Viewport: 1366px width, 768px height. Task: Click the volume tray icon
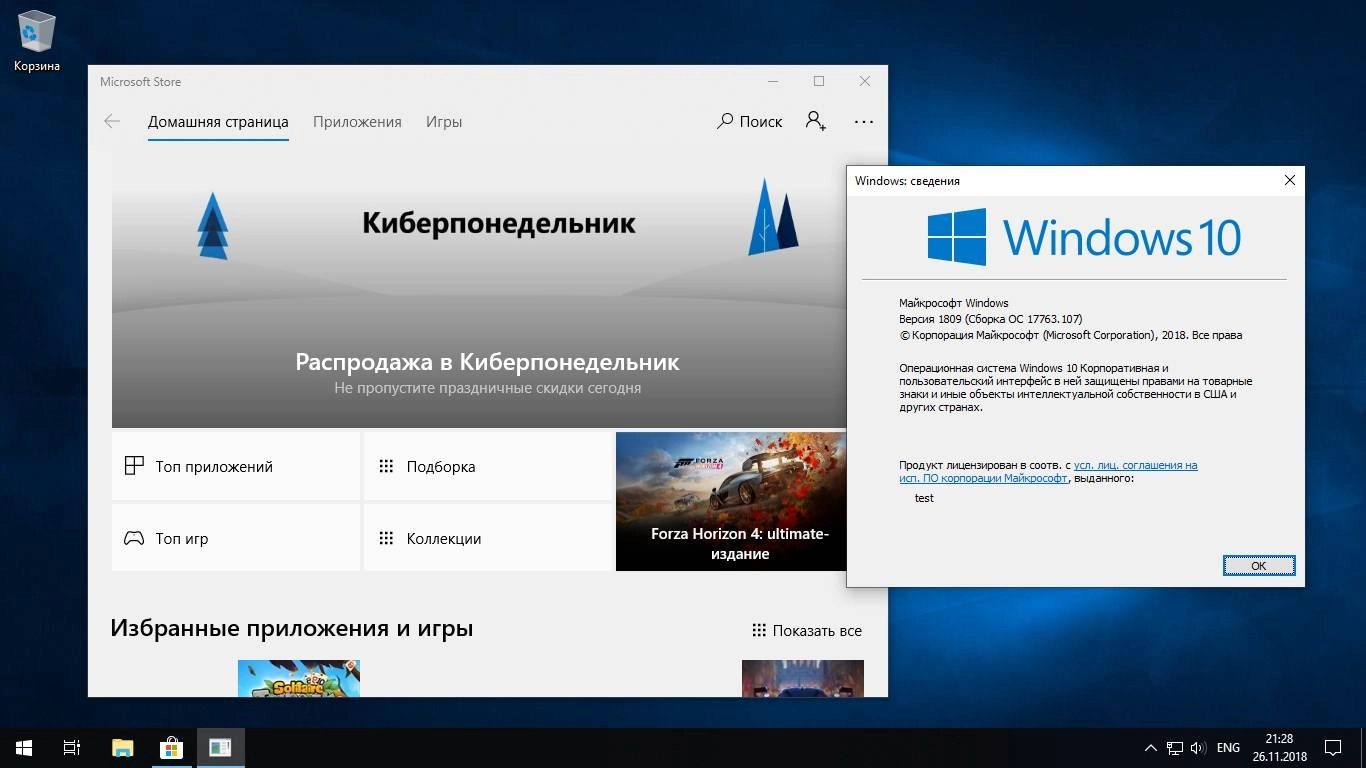[1198, 748]
